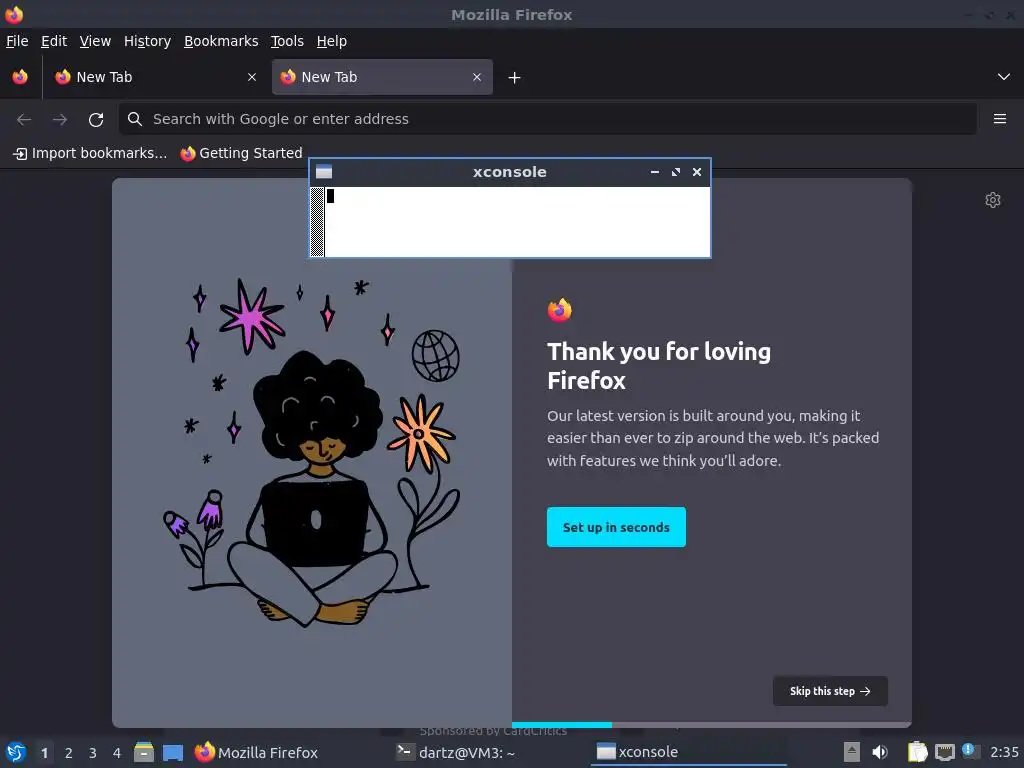Open the File menu

[17, 41]
